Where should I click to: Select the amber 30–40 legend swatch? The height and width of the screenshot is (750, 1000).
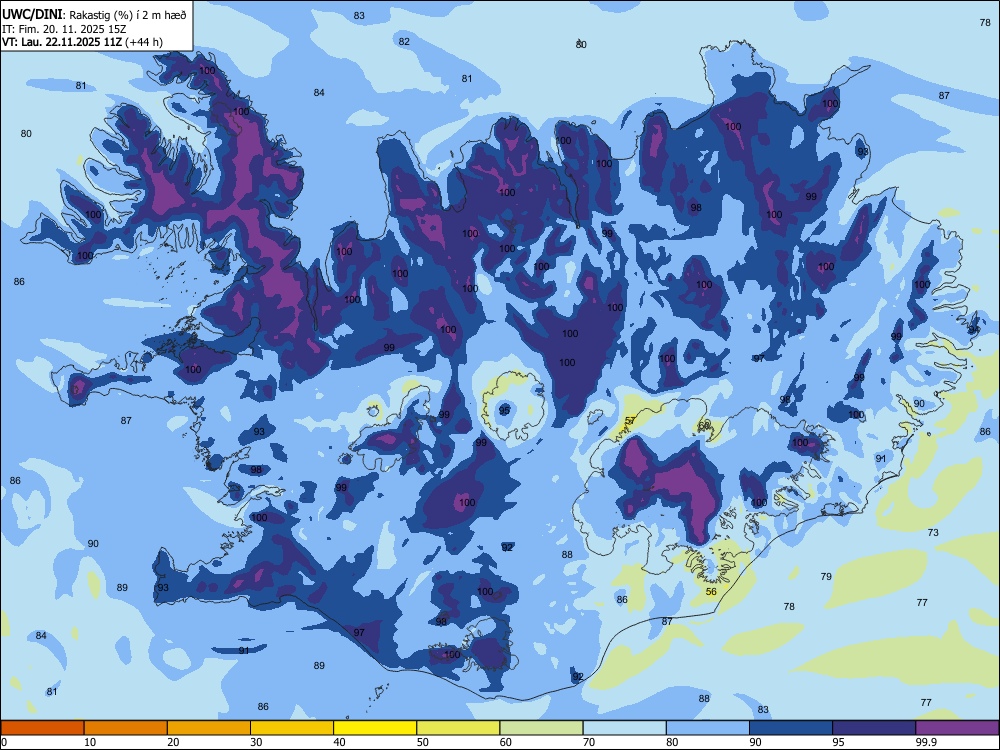click(x=292, y=728)
